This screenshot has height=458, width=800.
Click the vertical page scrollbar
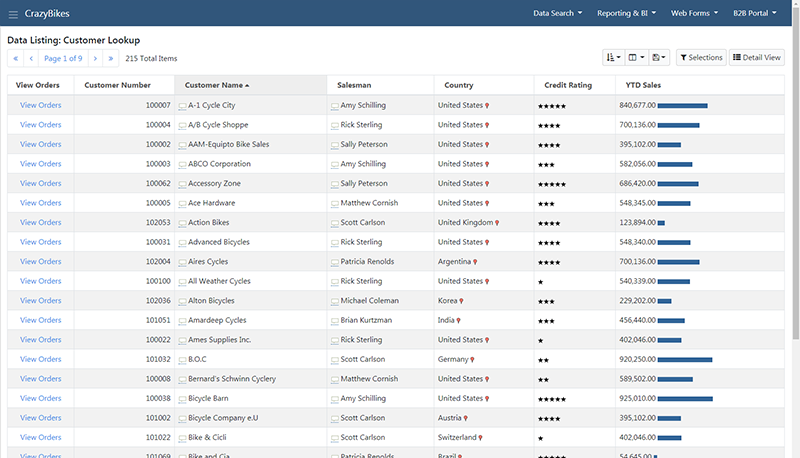tap(795, 173)
